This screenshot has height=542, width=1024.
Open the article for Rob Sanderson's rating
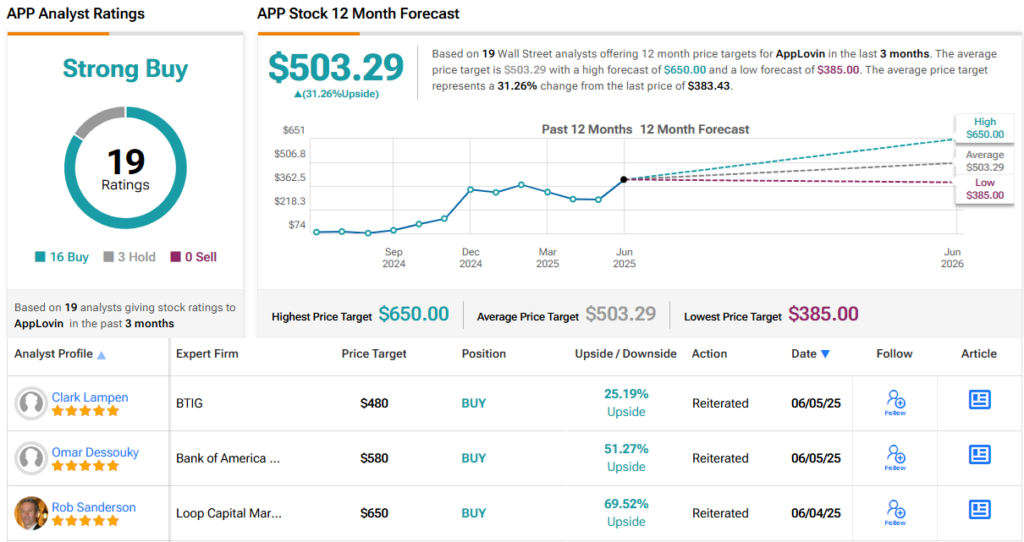979,509
